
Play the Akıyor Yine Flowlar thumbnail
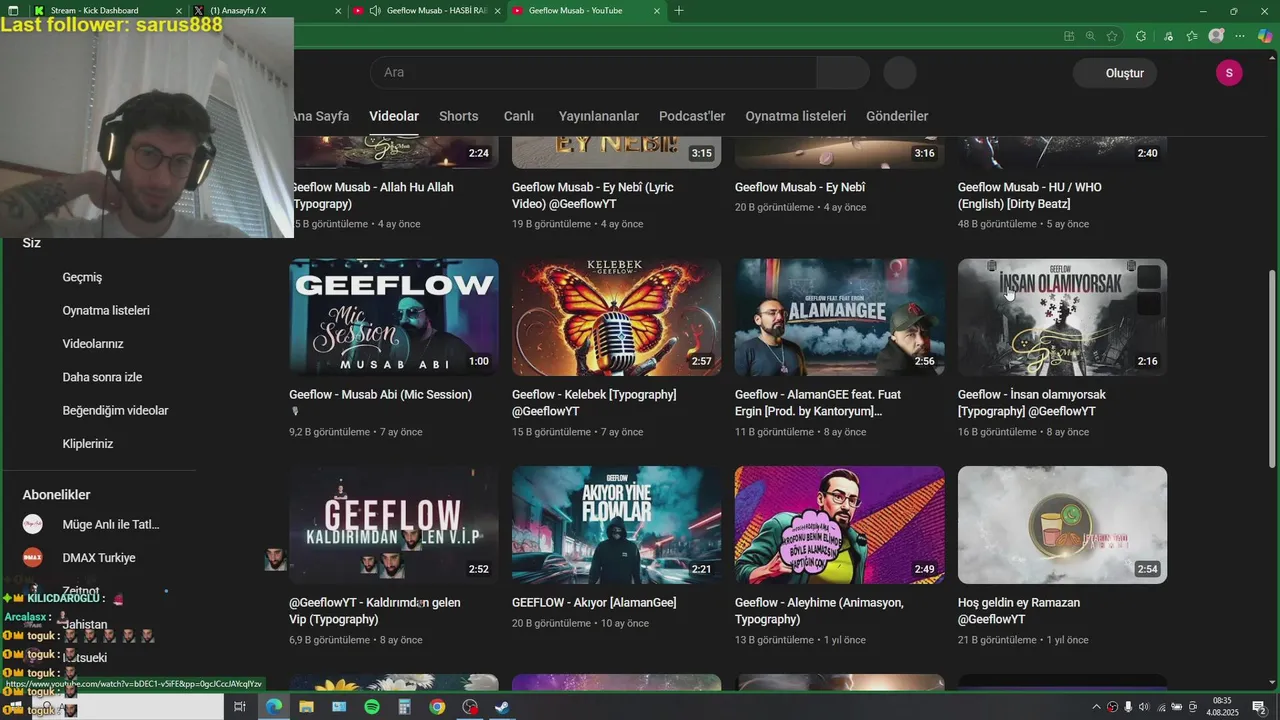(x=616, y=525)
